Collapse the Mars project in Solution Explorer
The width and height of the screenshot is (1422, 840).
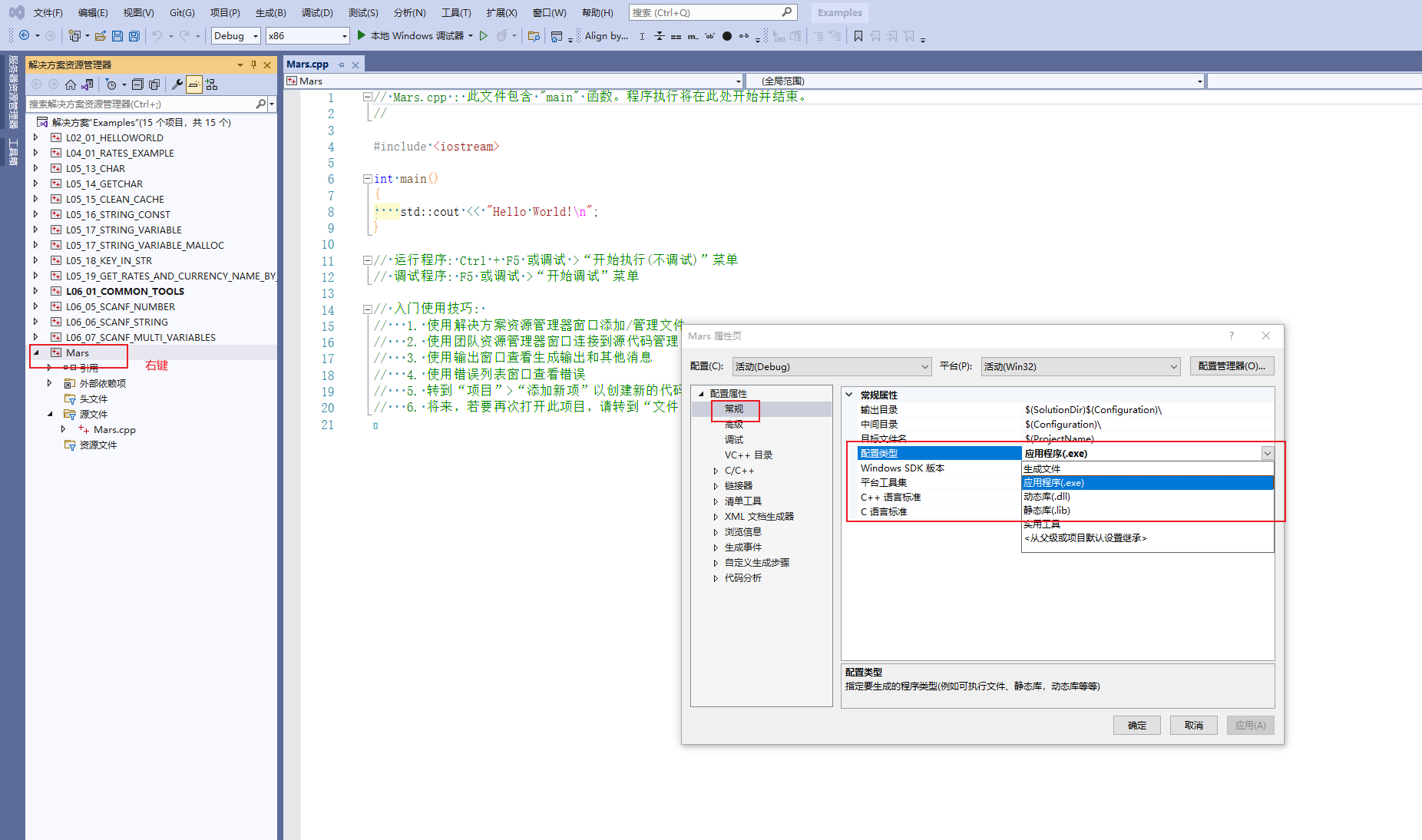pyautogui.click(x=35, y=352)
